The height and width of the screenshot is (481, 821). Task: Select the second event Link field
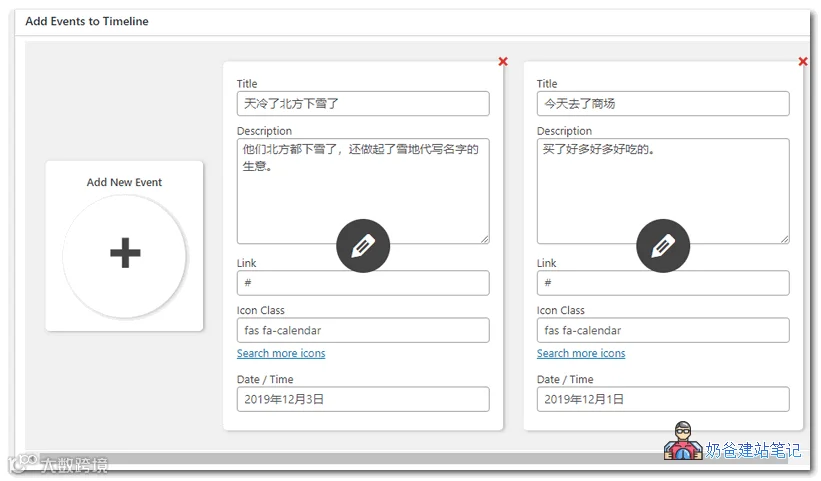[663, 283]
